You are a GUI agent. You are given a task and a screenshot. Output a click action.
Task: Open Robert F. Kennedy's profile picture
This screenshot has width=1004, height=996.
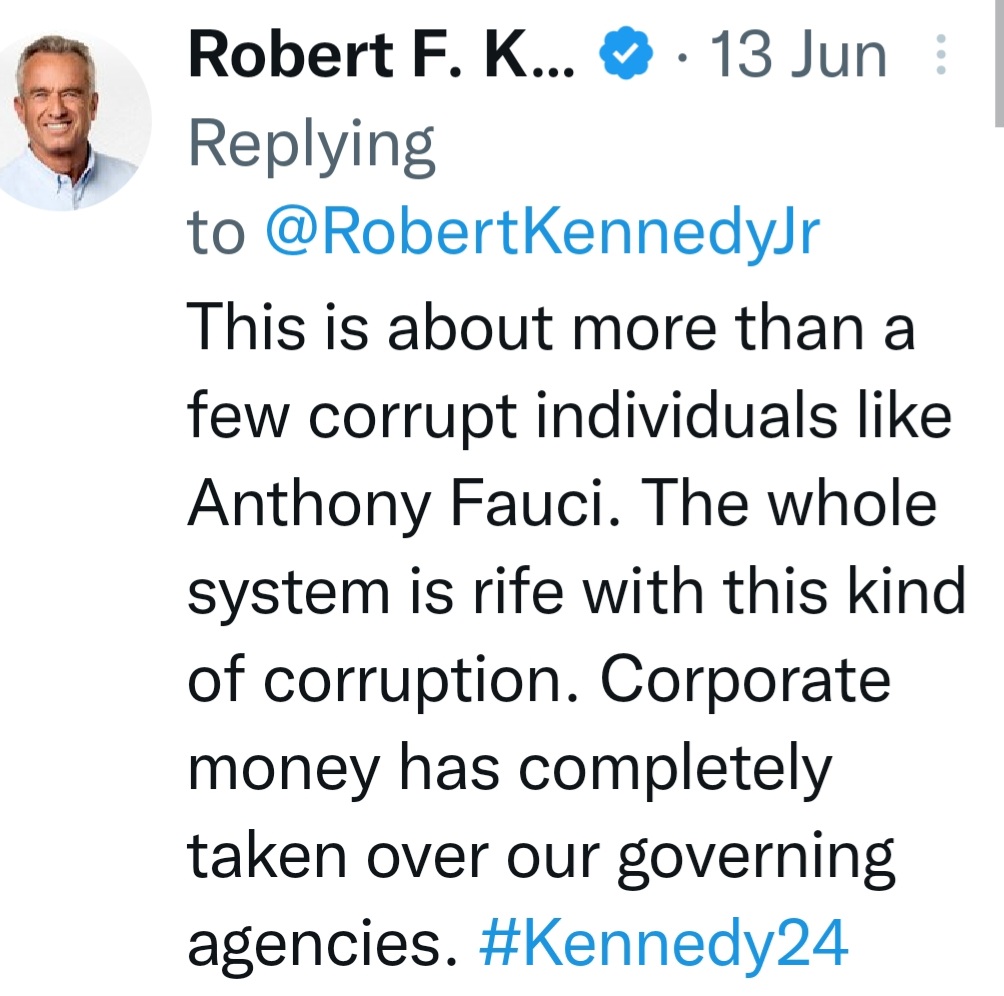click(x=76, y=123)
